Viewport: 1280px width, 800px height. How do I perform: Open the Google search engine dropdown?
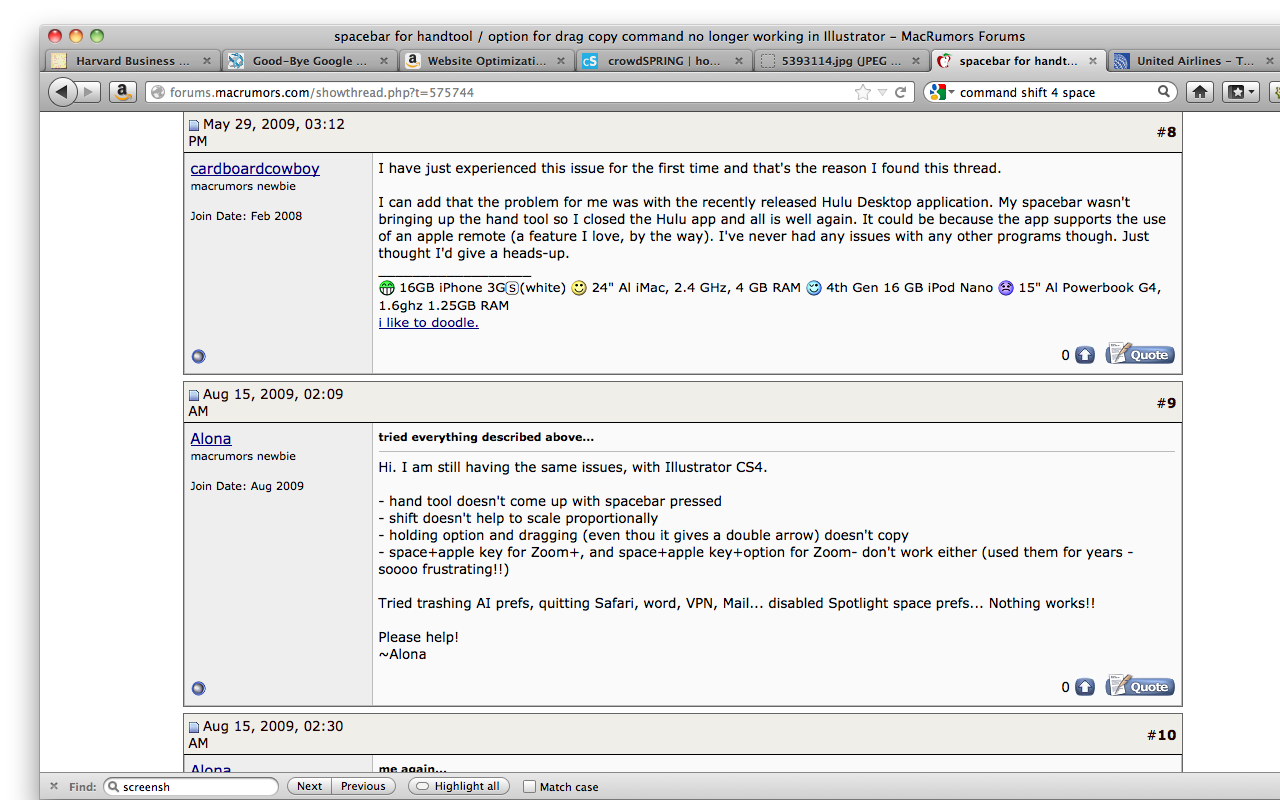pyautogui.click(x=942, y=92)
